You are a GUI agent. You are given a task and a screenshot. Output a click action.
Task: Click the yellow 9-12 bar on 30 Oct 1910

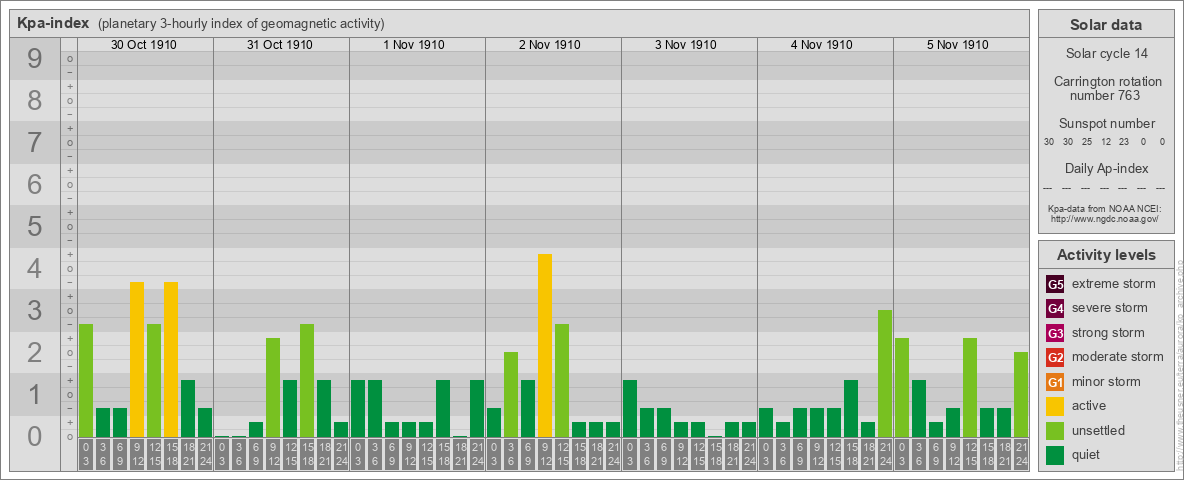coord(137,359)
